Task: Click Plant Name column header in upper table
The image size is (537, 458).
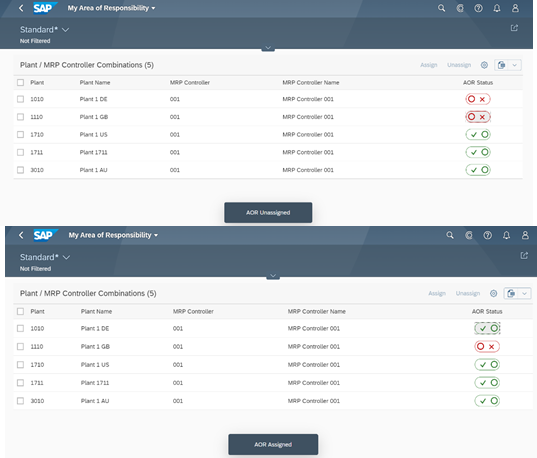Action: (x=95, y=83)
